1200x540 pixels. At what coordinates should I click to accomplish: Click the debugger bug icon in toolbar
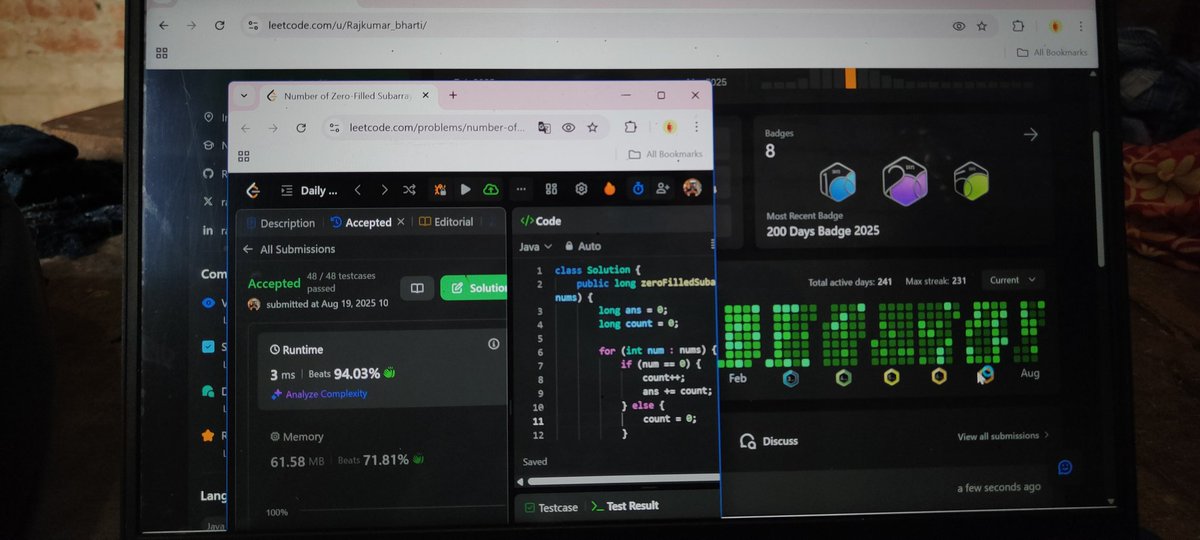pyautogui.click(x=440, y=189)
